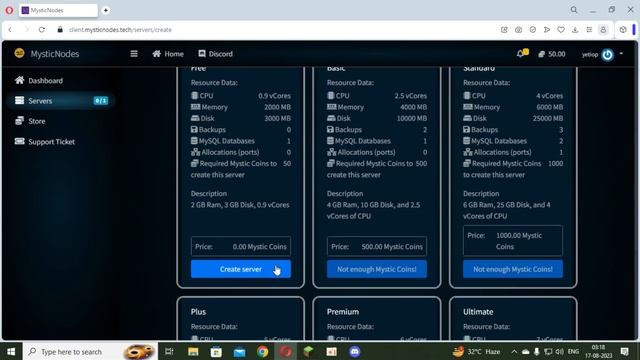The image size is (640, 360).
Task: Click the Free plan Memory icon
Action: (196, 107)
